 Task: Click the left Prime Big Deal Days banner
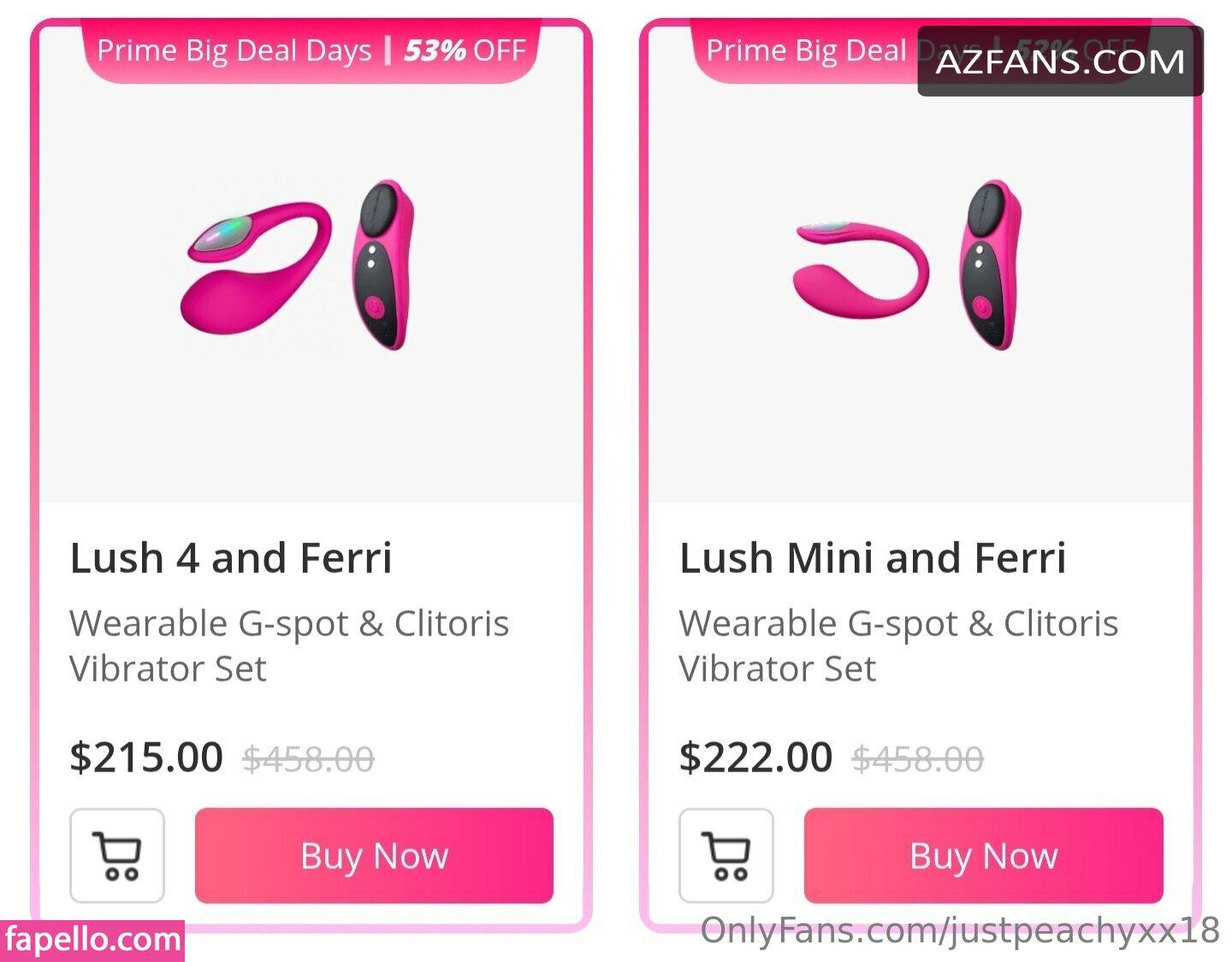[311, 51]
